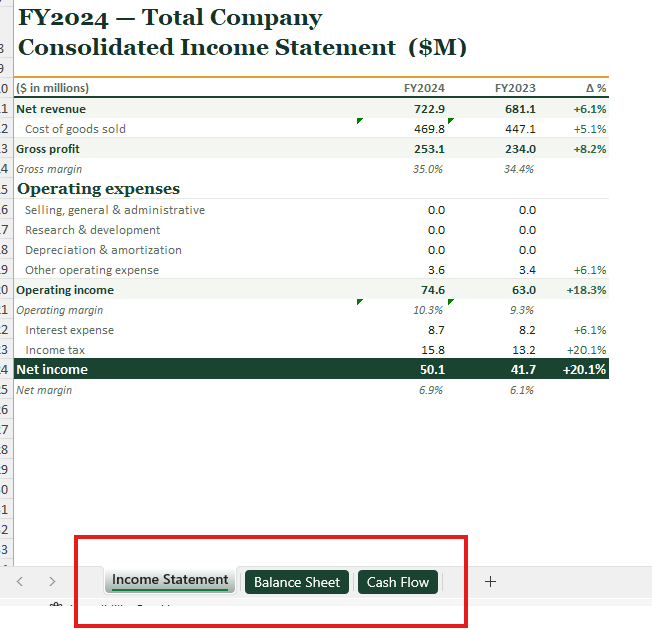
Task: Click Net margin 6.9% cell
Action: 430,390
